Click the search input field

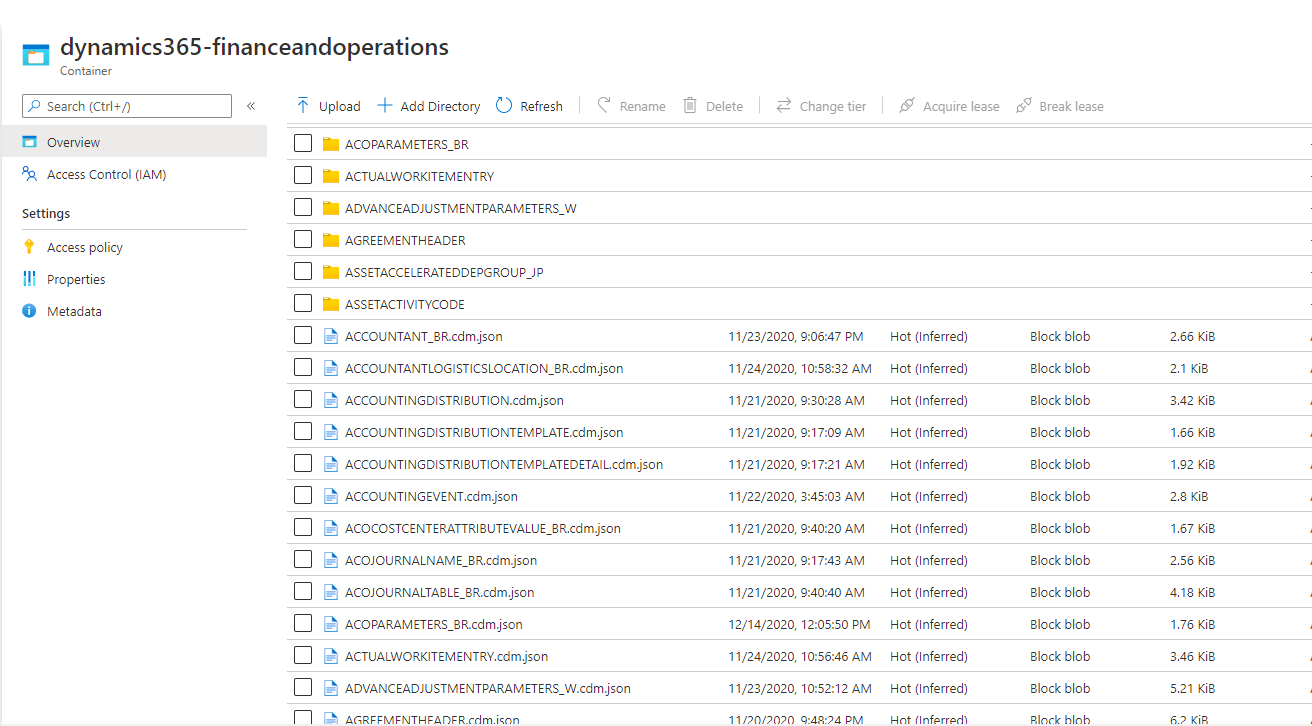pos(127,105)
